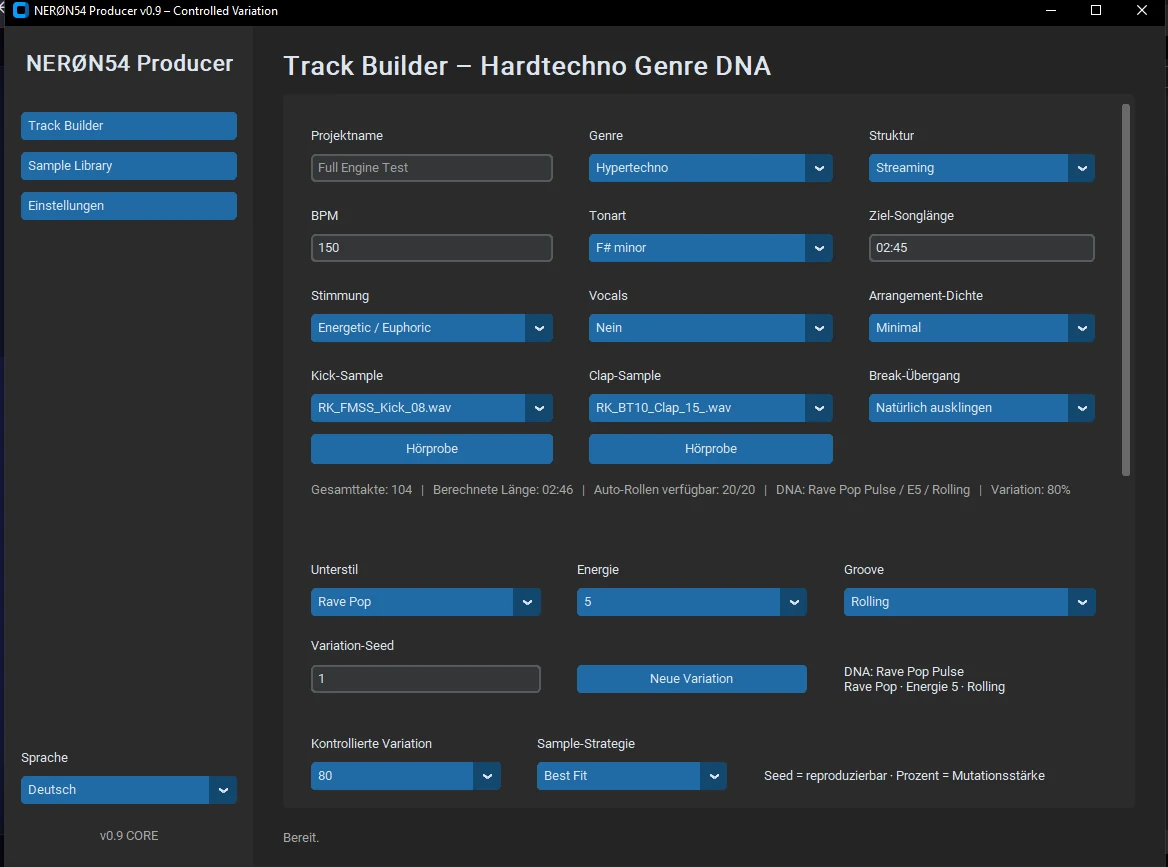Click the 'Gesamttakte: 104' status text
The width and height of the screenshot is (1168, 867).
coord(361,489)
